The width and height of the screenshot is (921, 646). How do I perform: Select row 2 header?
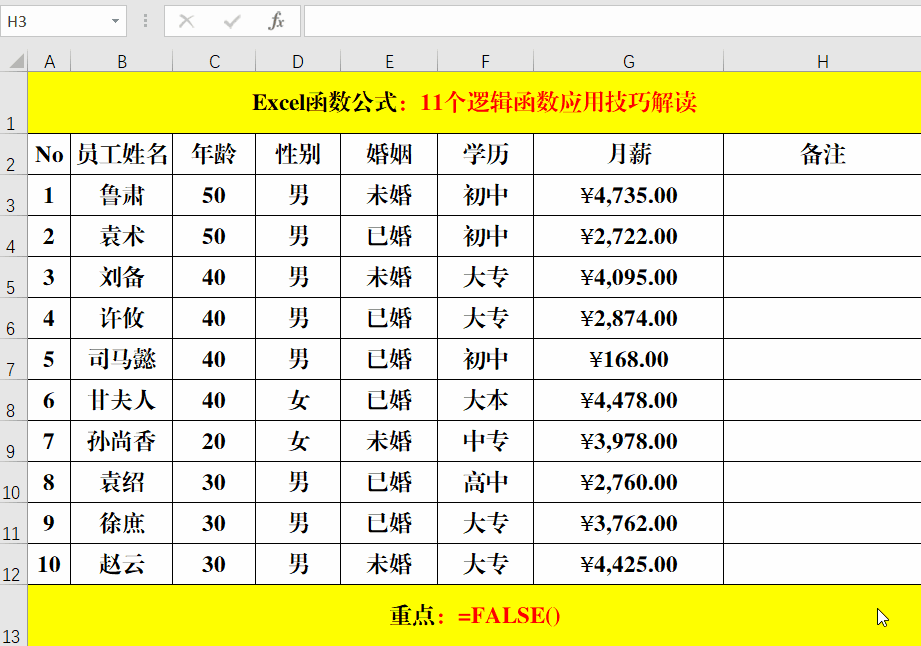pos(14,154)
